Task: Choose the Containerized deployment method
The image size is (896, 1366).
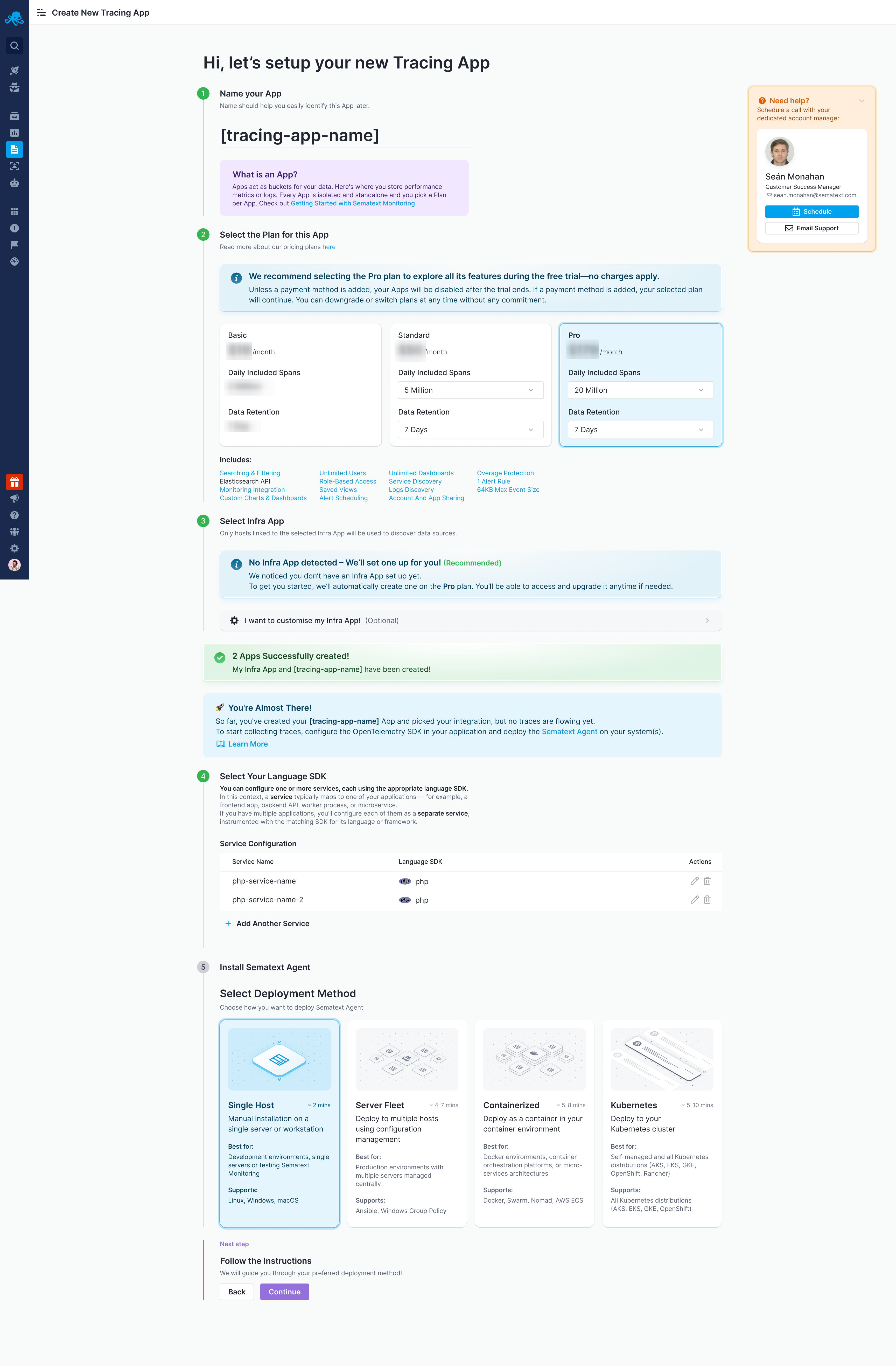Action: point(534,1123)
